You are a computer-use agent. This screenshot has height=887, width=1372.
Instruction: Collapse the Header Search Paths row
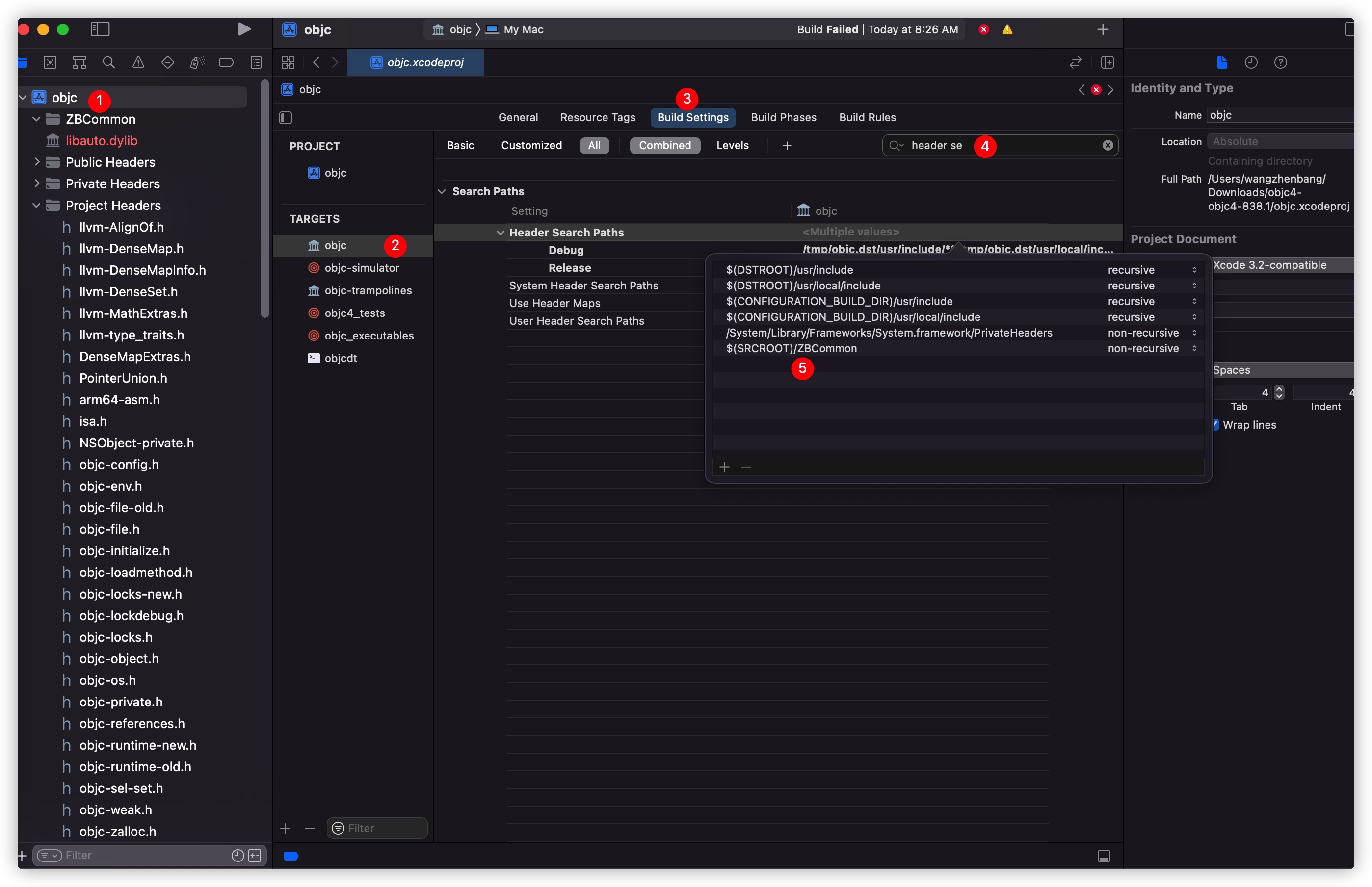coord(500,233)
